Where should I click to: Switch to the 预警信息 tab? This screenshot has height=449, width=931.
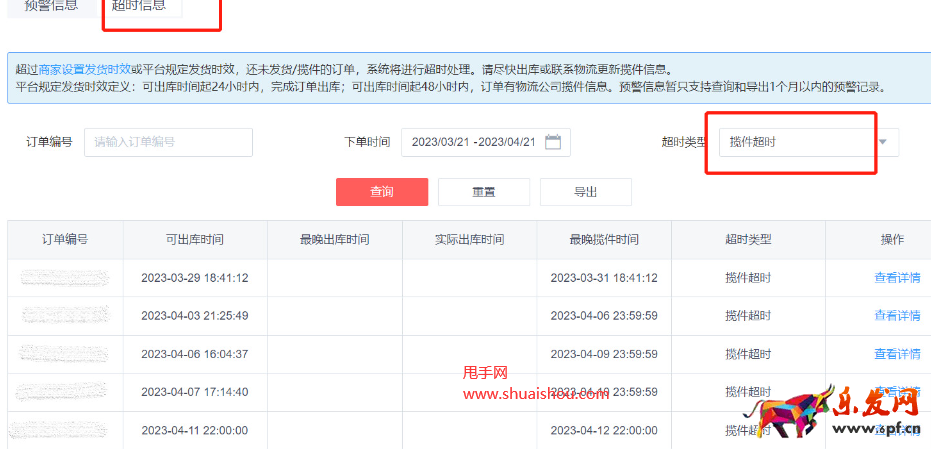(x=51, y=6)
